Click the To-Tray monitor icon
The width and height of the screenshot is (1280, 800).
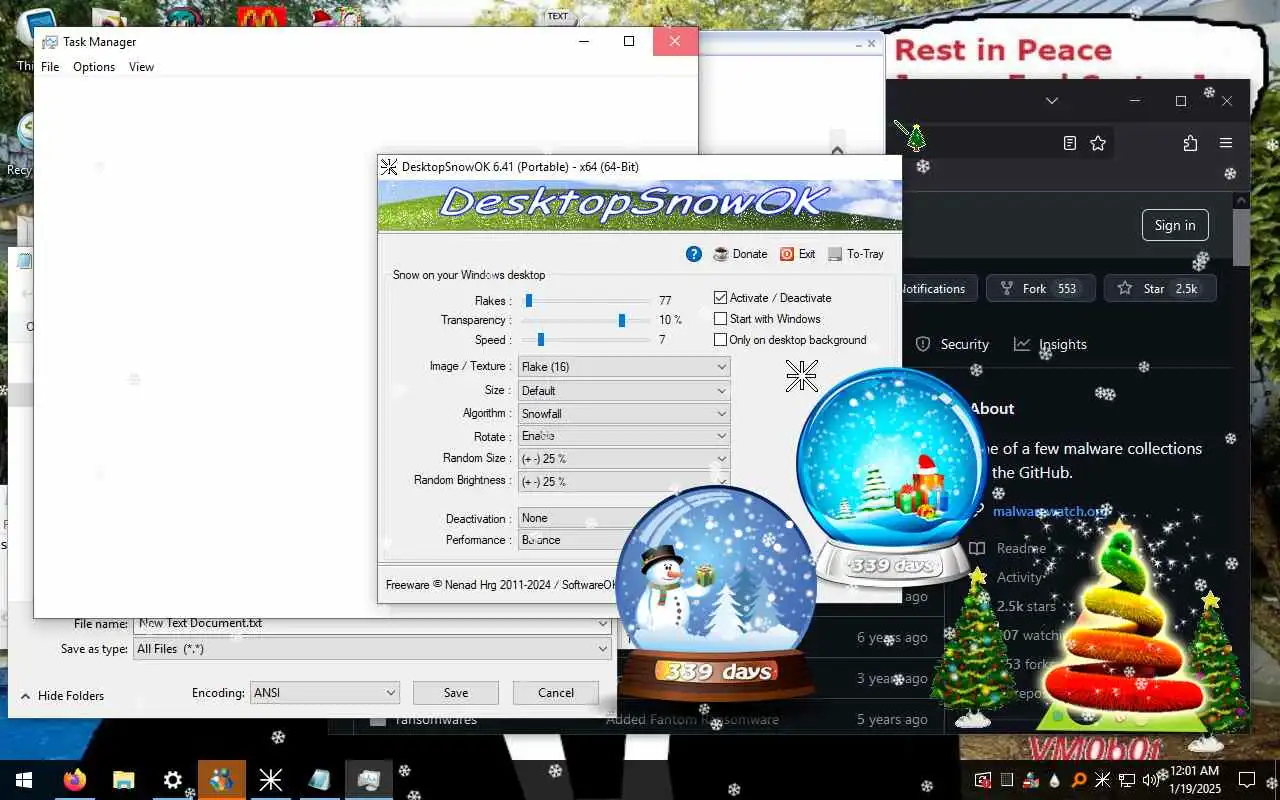point(835,254)
